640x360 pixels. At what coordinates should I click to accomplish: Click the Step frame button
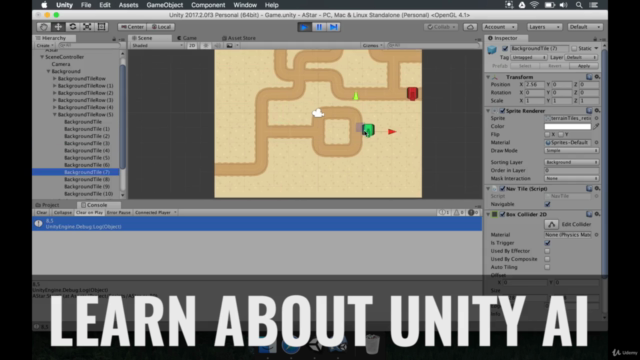333,27
